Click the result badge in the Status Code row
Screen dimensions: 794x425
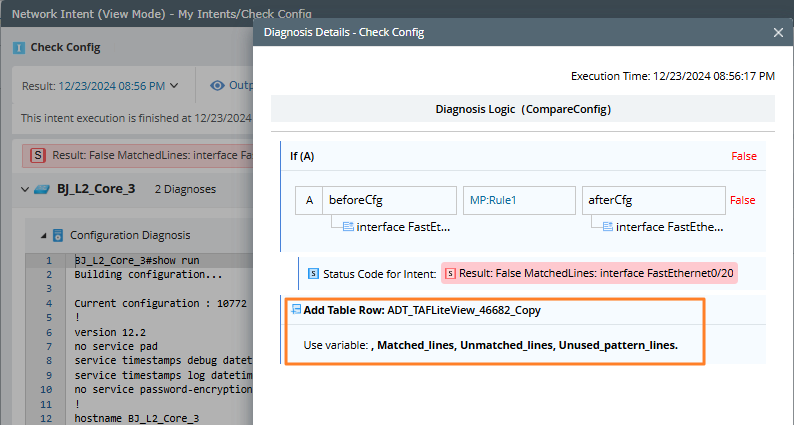[589, 273]
